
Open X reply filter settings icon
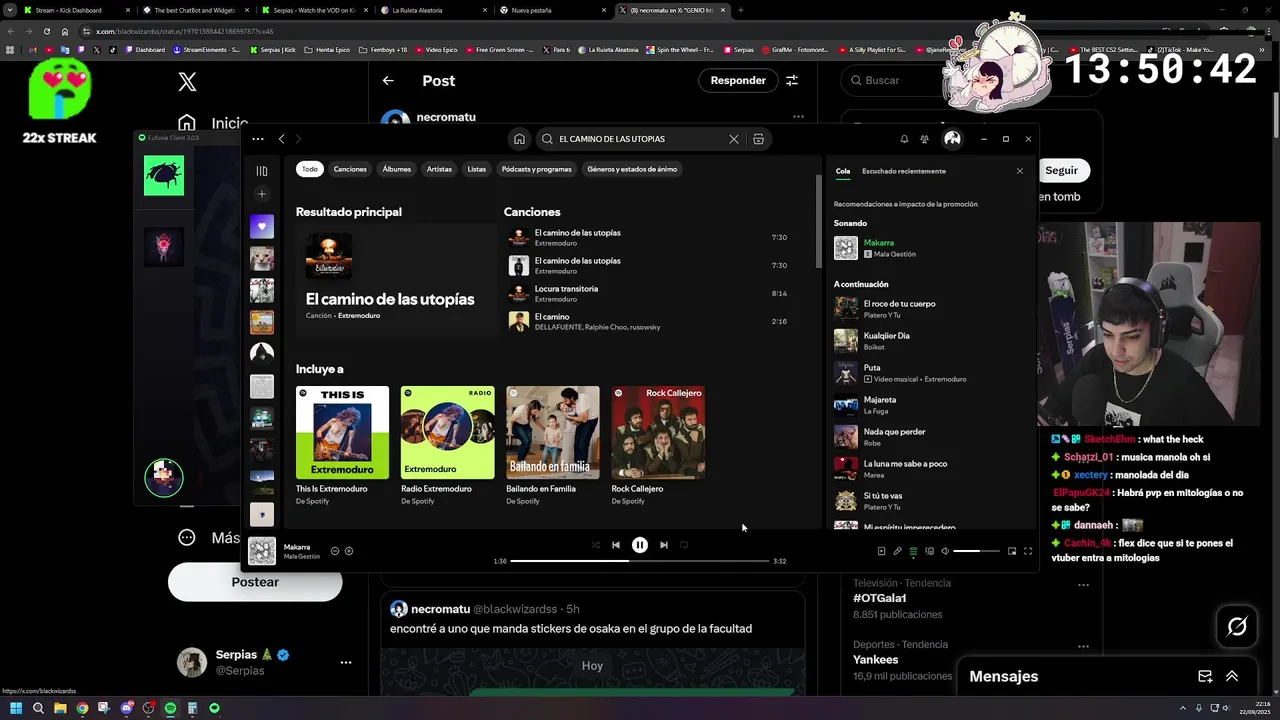792,80
